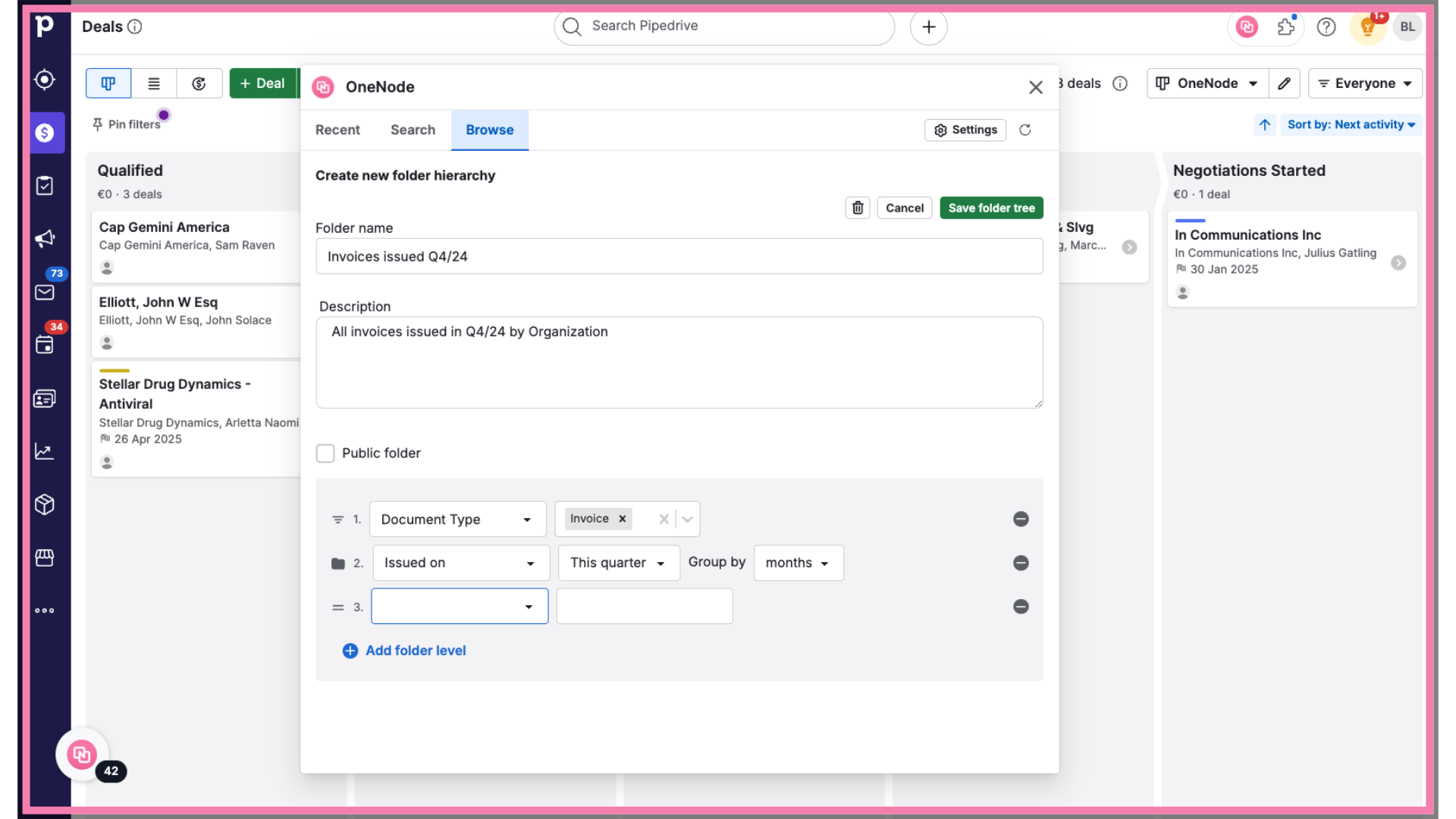Image resolution: width=1456 pixels, height=819 pixels.
Task: Open the Cap Gemini America deal card
Action: tap(196, 246)
